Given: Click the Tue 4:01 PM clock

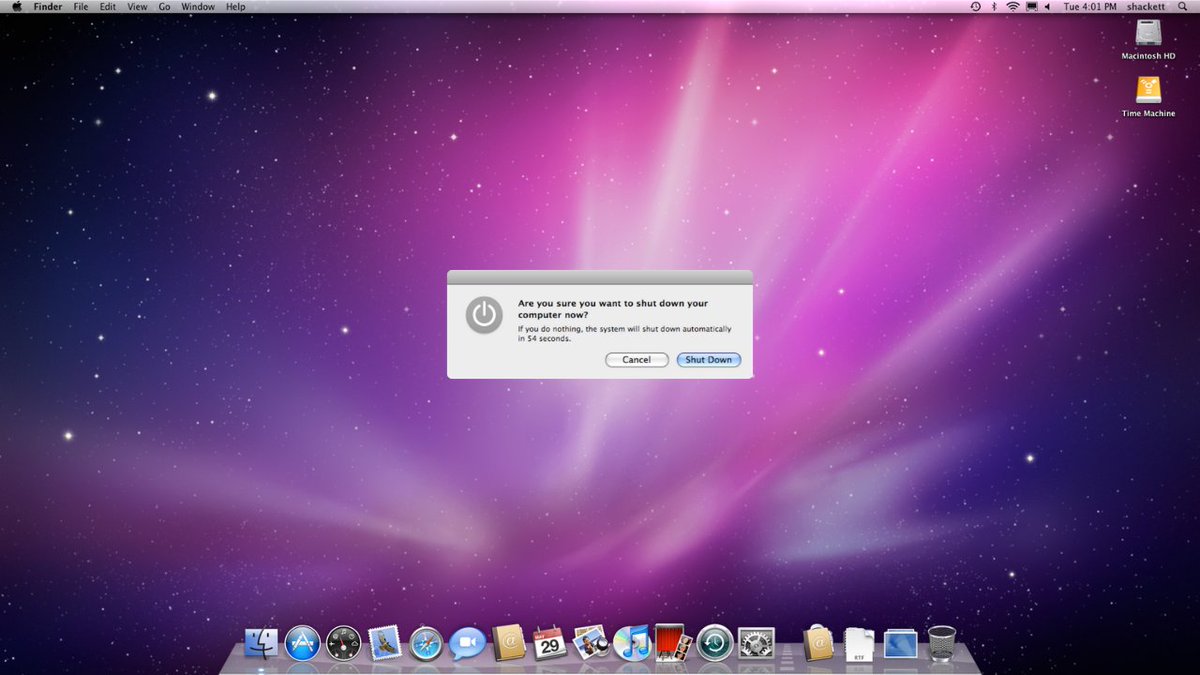Looking at the screenshot, I should [1090, 7].
